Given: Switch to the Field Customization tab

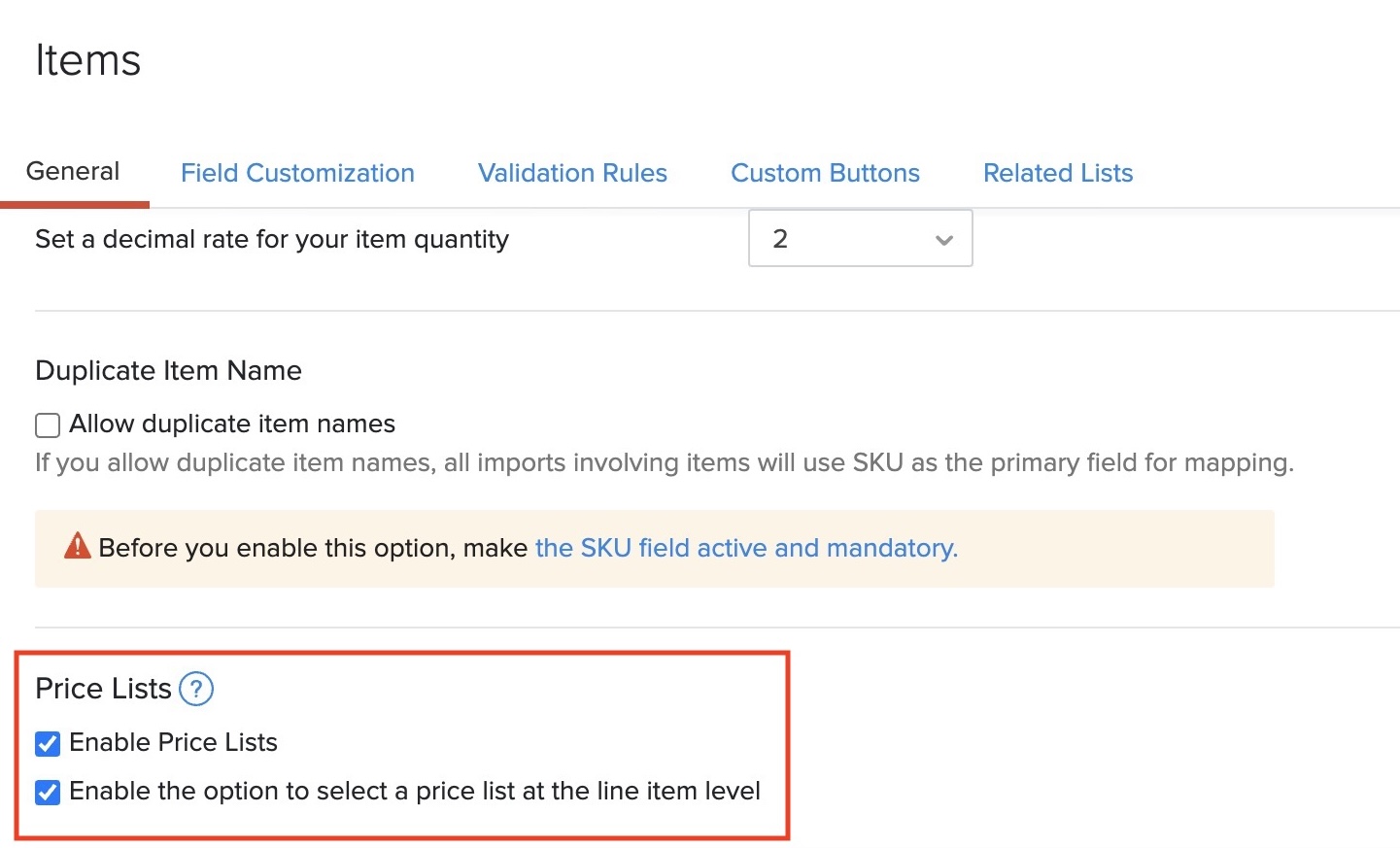Looking at the screenshot, I should 297,173.
